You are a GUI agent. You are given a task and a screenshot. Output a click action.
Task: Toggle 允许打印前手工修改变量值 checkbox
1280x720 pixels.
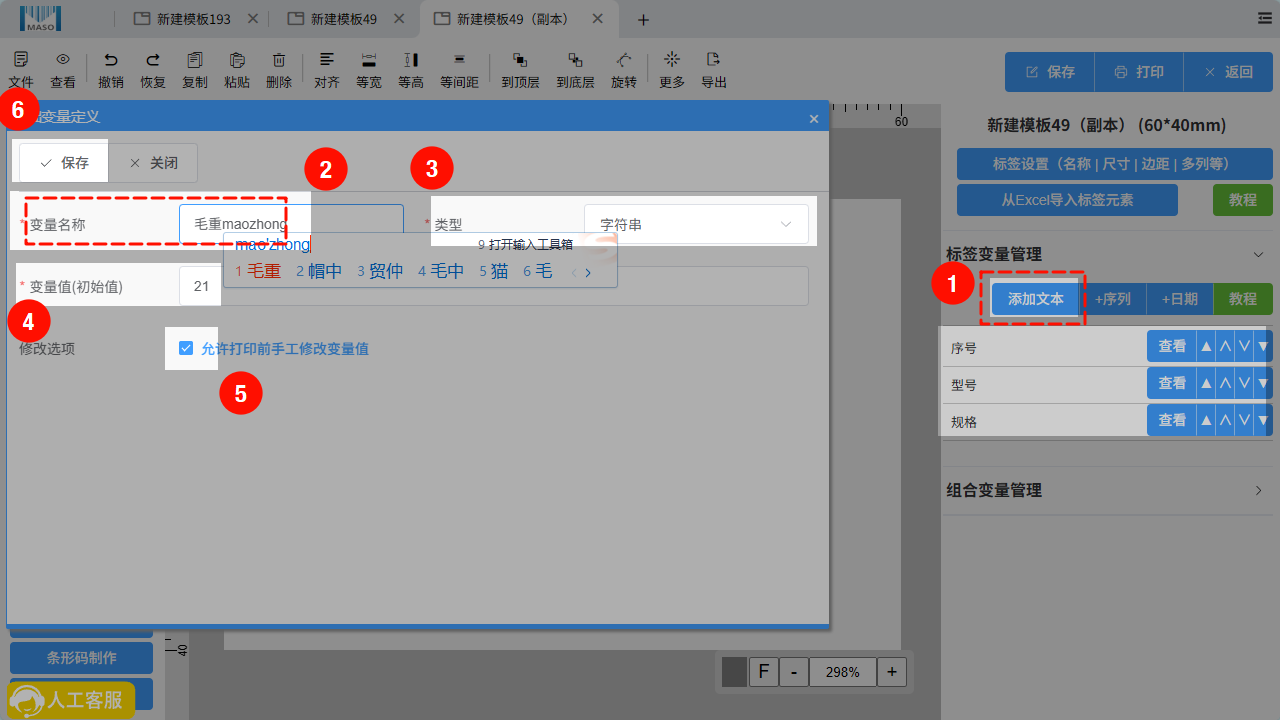coord(186,348)
